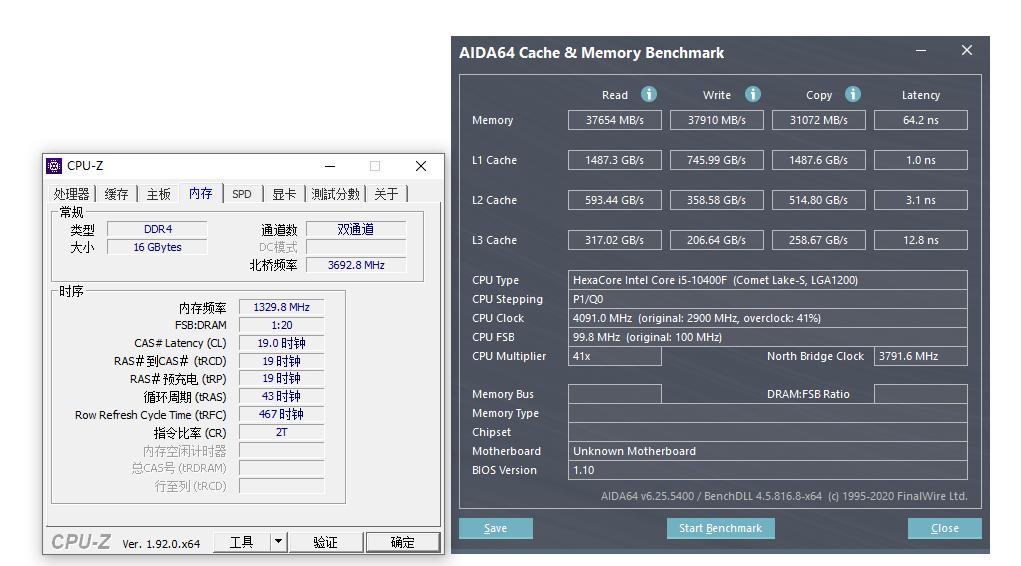Click the empty Memory Type field in AIDA64

pos(768,413)
